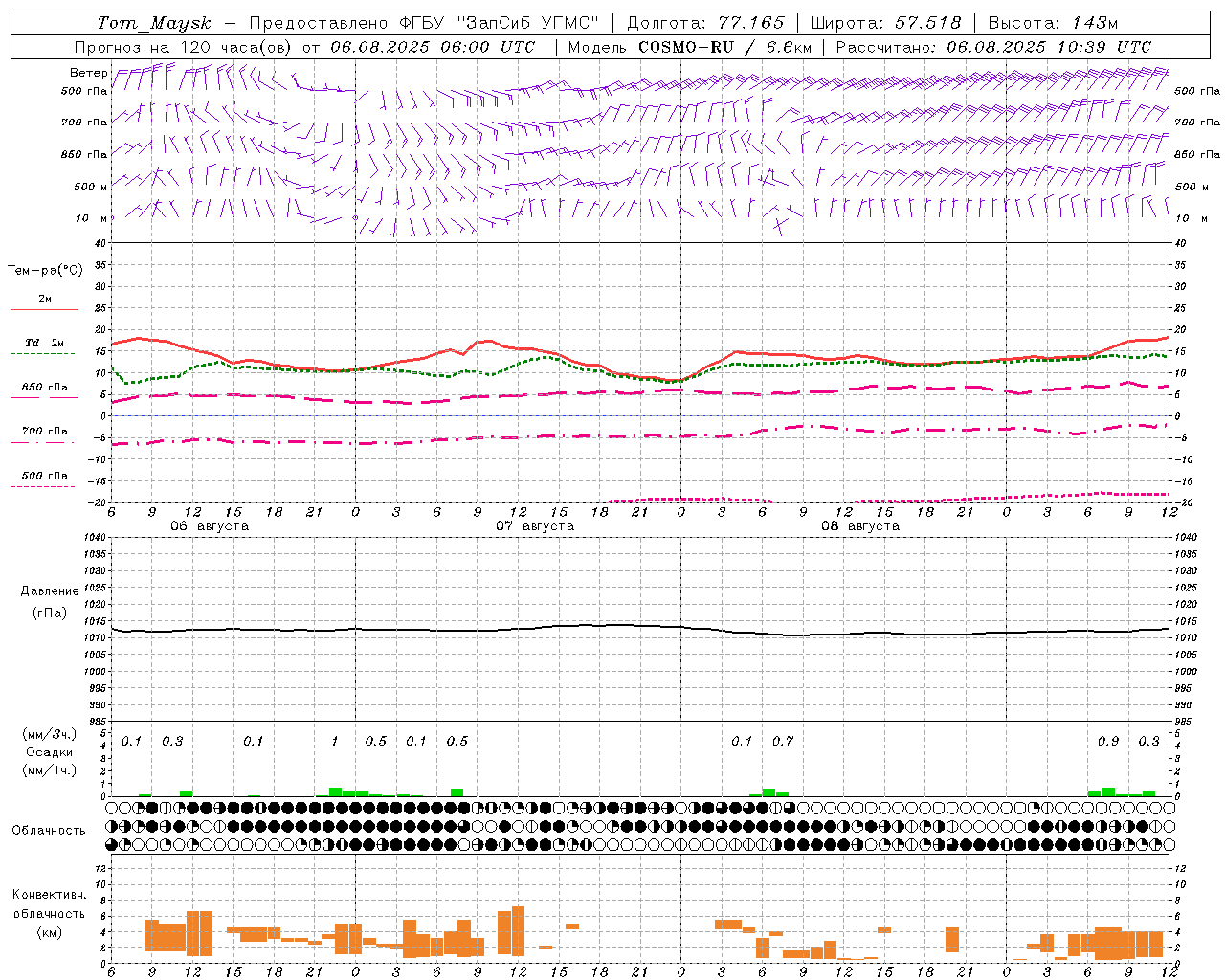Image resolution: width=1225 pixels, height=980 pixels.
Task: Click the Конвективн. convective cloud label
Action: (49, 895)
